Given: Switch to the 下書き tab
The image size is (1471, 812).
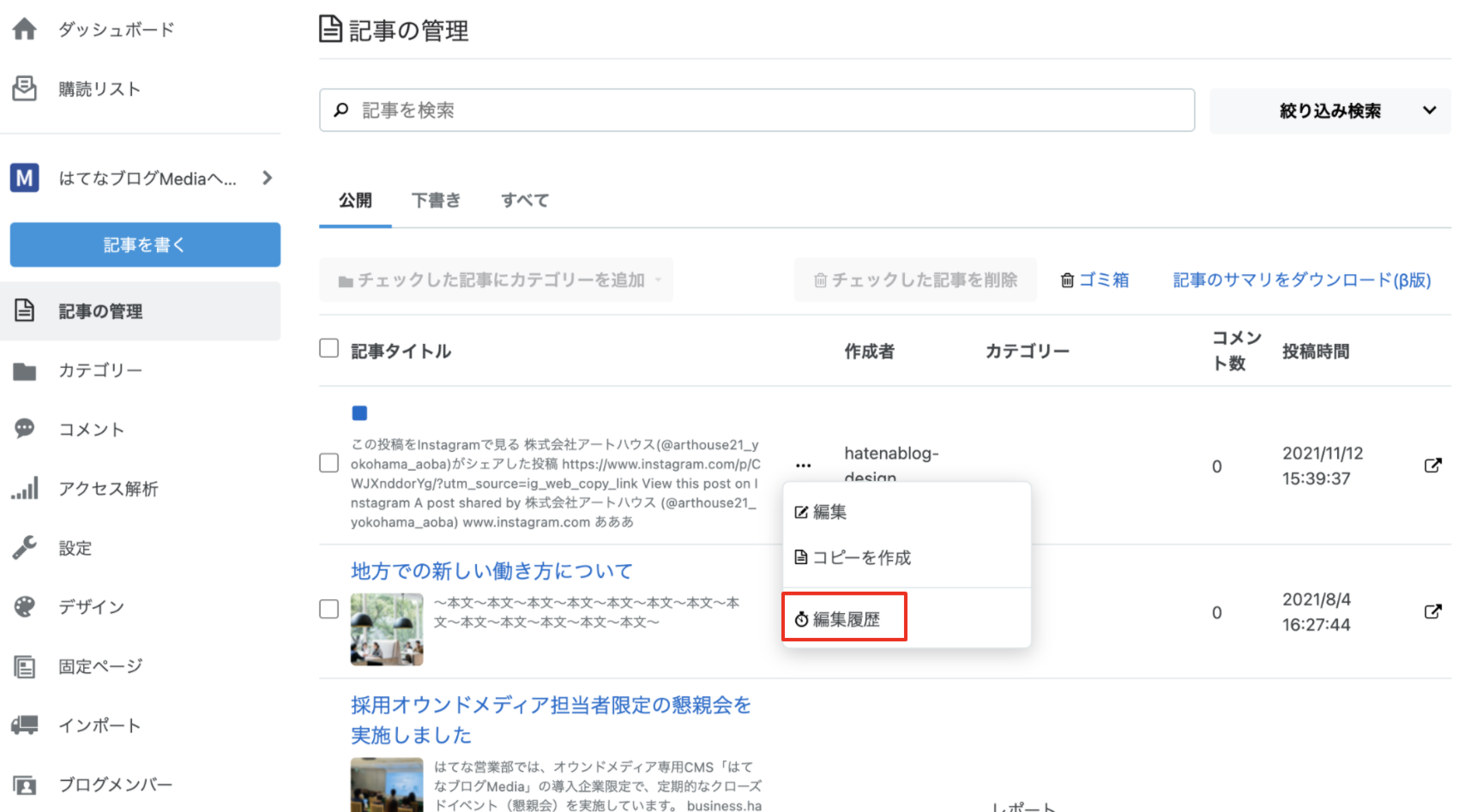Looking at the screenshot, I should point(436,200).
